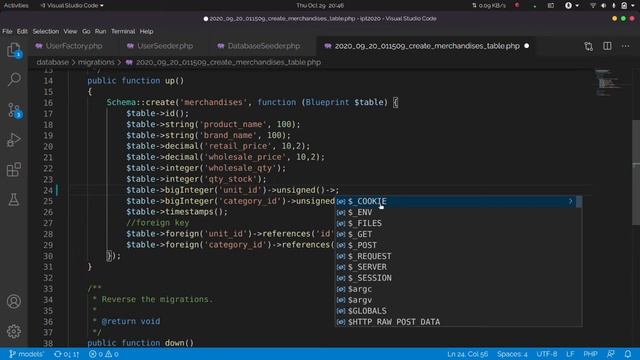Screen dimensions: 640x360
Task: Select the $_GET suggestion
Action: (458, 234)
